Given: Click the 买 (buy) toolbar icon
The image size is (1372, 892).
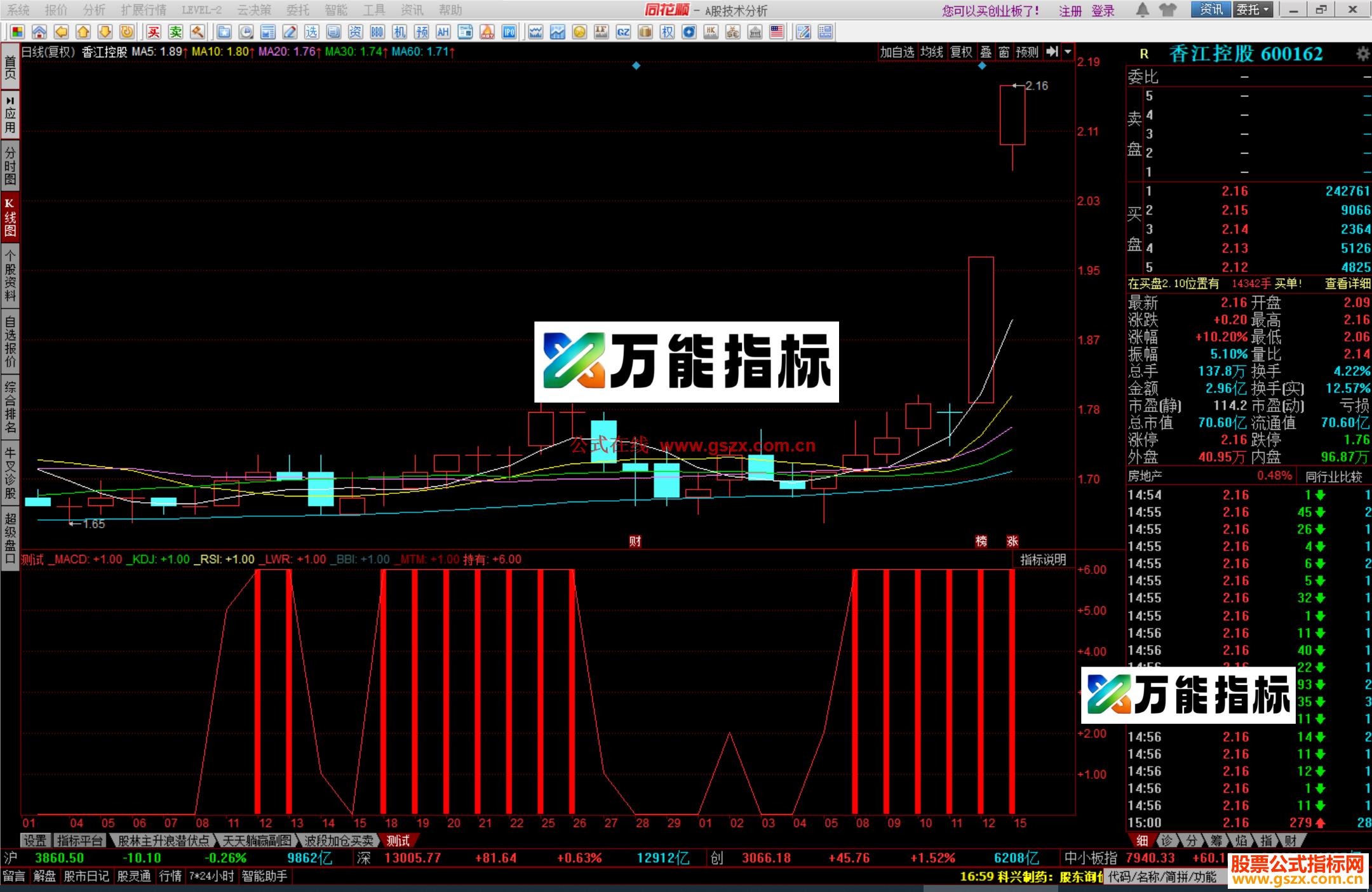Looking at the screenshot, I should 155,30.
